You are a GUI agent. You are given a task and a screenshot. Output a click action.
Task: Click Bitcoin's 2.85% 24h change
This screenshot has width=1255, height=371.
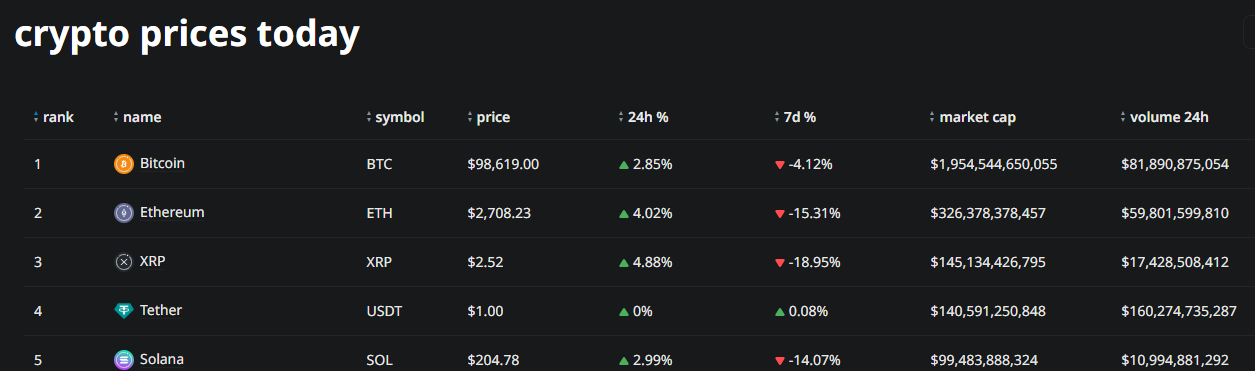click(645, 164)
